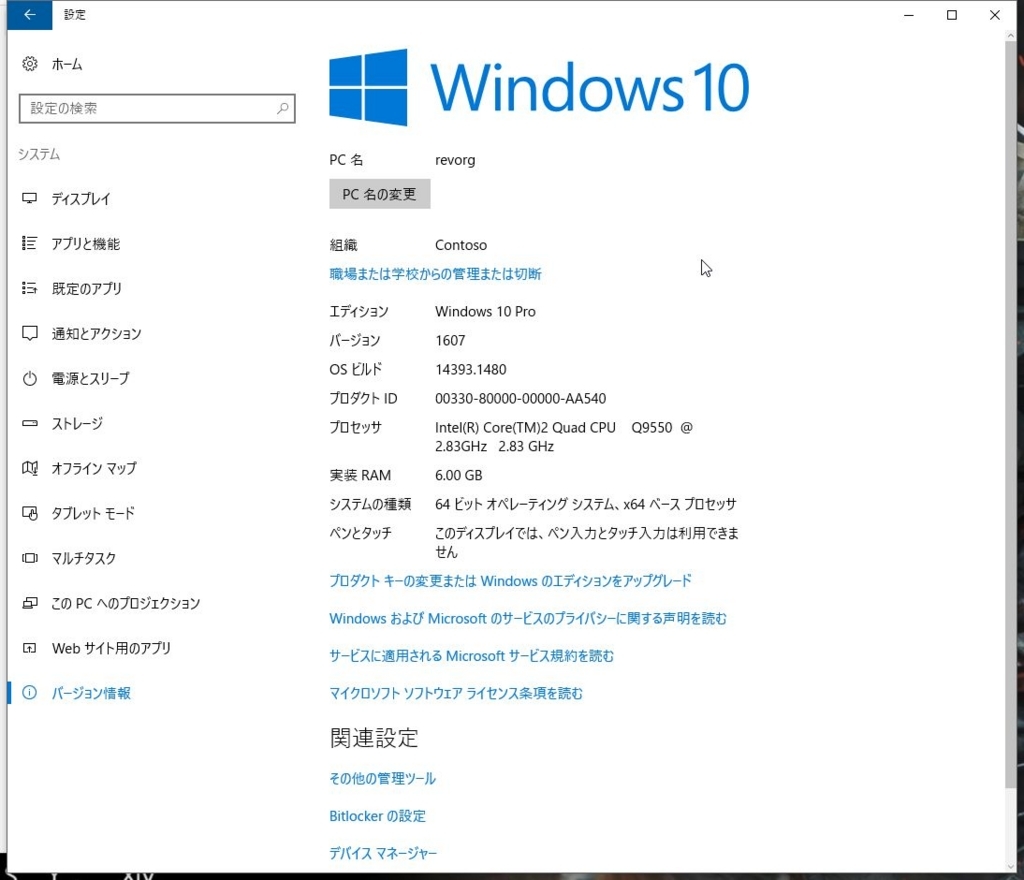Viewport: 1024px width, 880px height.
Task: Open マルチタスク settings
Action: tap(84, 558)
